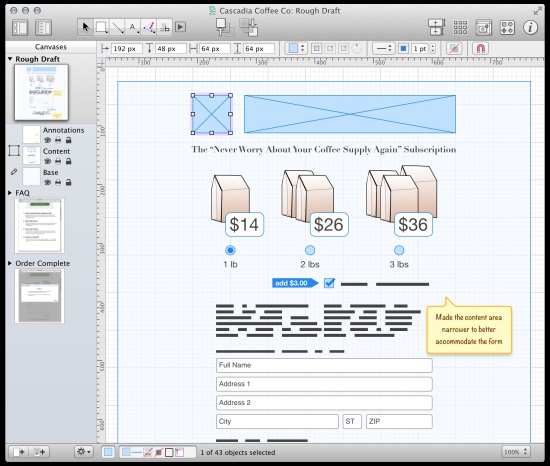Viewport: 550px width, 466px height.
Task: Click the stroke color swatch
Action: click(x=403, y=48)
